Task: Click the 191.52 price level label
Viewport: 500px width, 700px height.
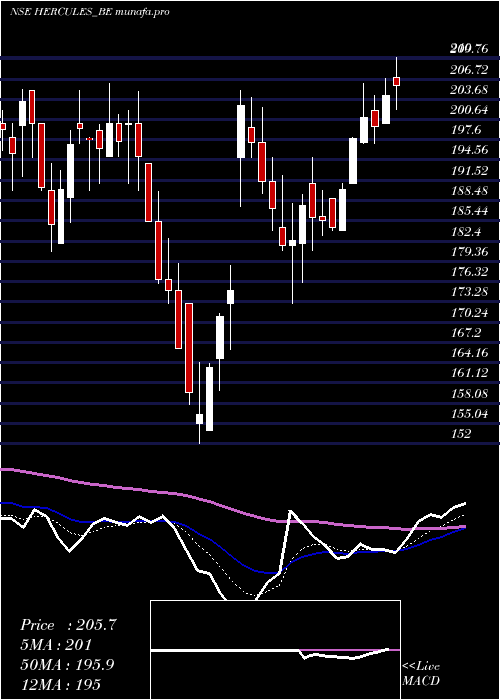Action: pos(469,170)
